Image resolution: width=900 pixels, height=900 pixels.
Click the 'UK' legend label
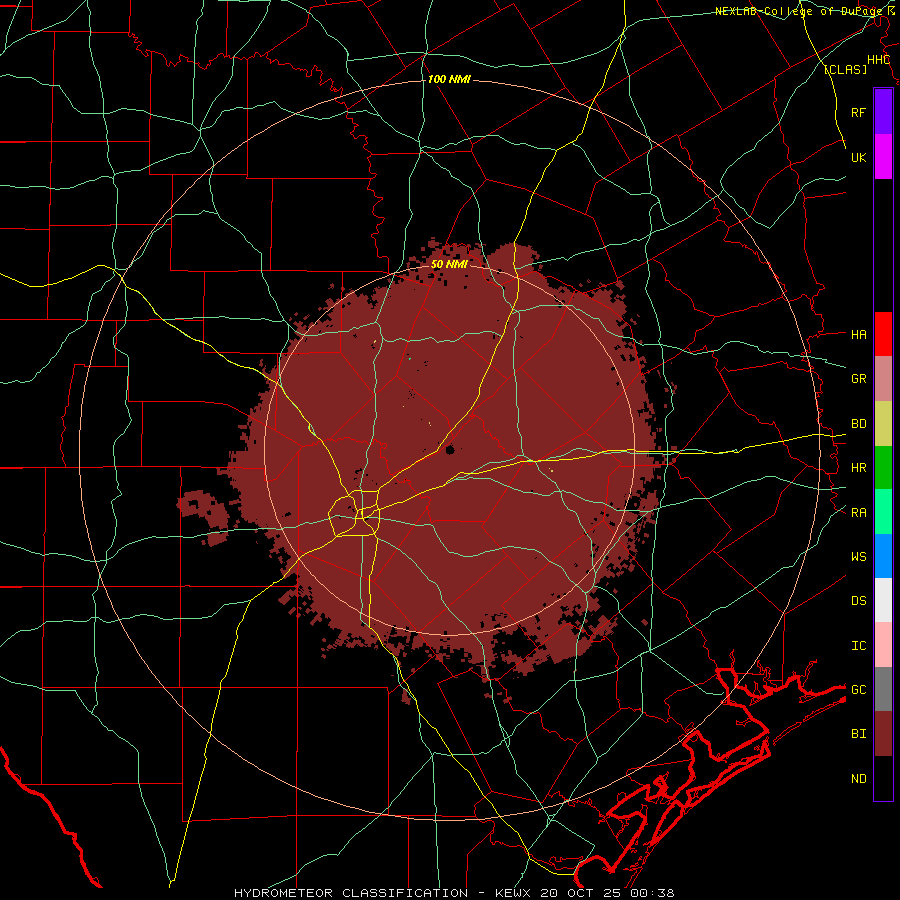point(858,157)
